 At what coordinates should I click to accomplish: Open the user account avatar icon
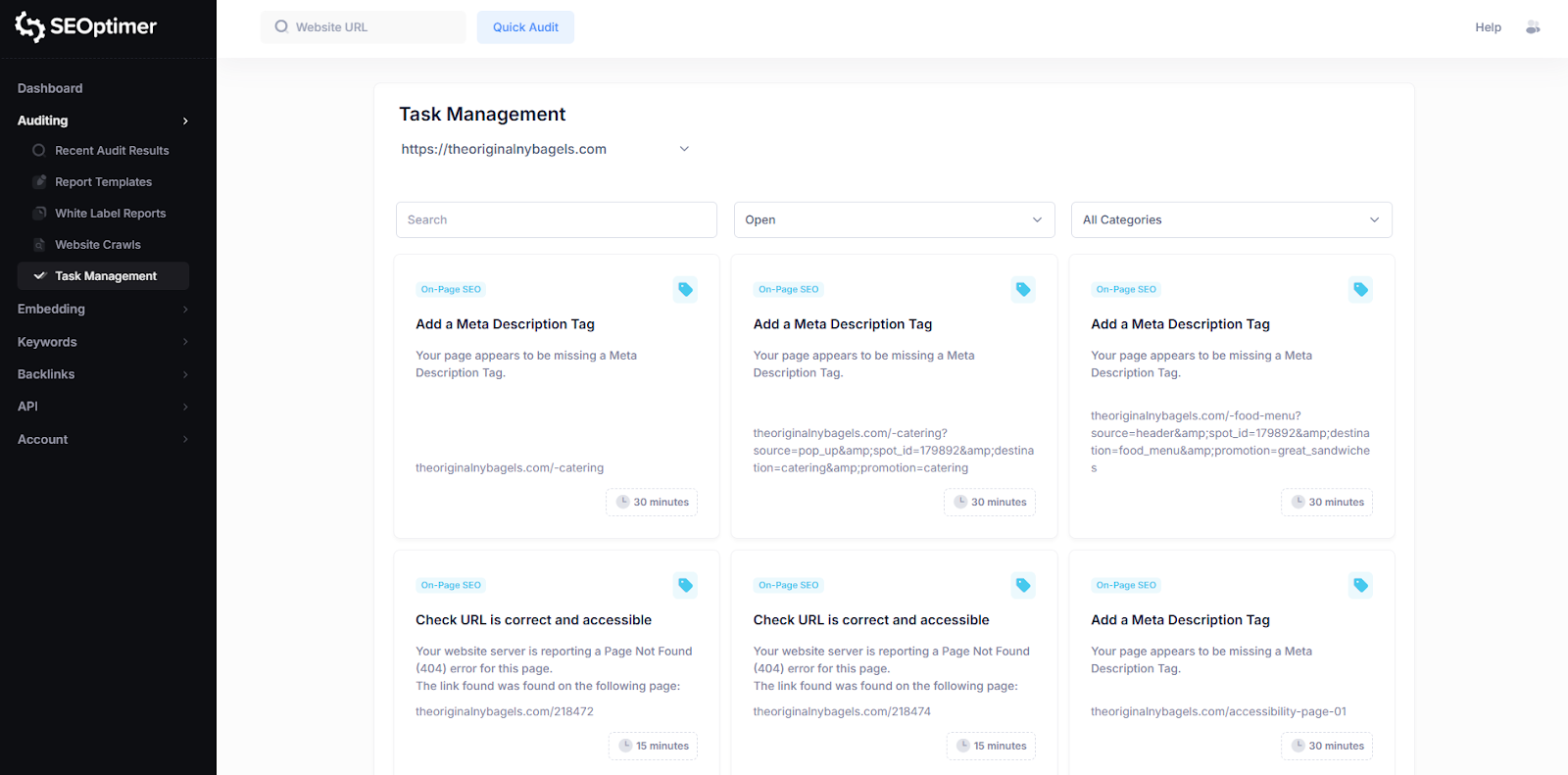1533,27
